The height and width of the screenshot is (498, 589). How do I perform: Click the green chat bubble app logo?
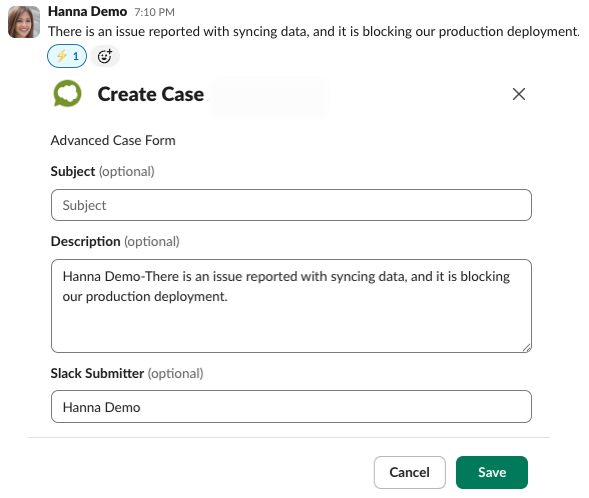67,94
